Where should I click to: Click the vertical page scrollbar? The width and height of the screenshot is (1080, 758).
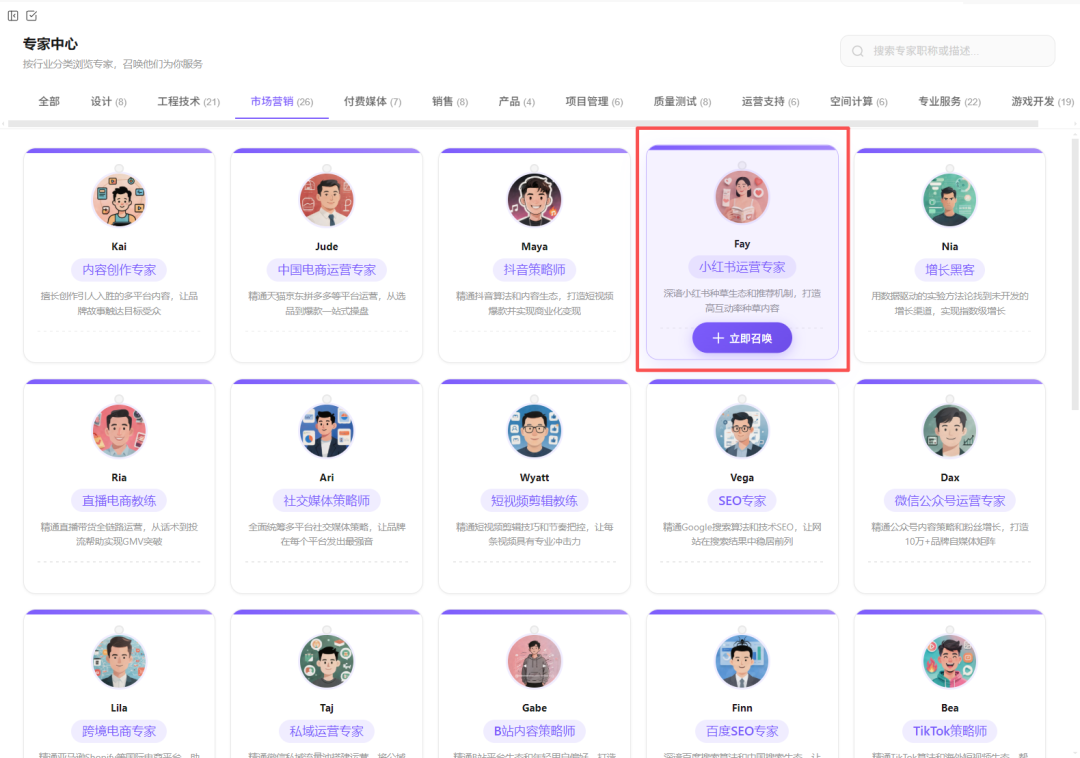click(1075, 270)
